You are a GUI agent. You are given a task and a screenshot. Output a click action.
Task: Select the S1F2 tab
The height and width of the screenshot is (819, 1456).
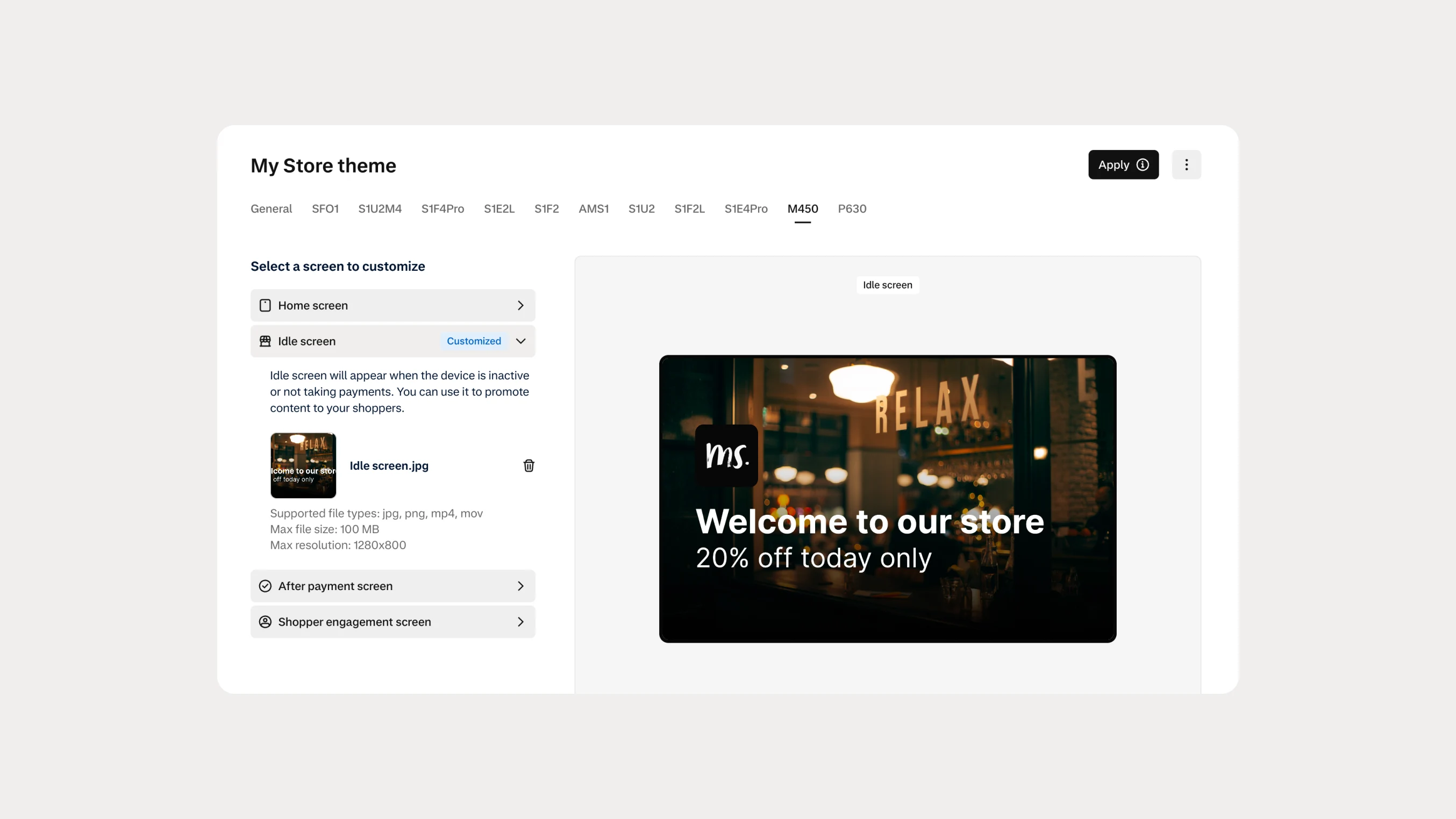[547, 209]
